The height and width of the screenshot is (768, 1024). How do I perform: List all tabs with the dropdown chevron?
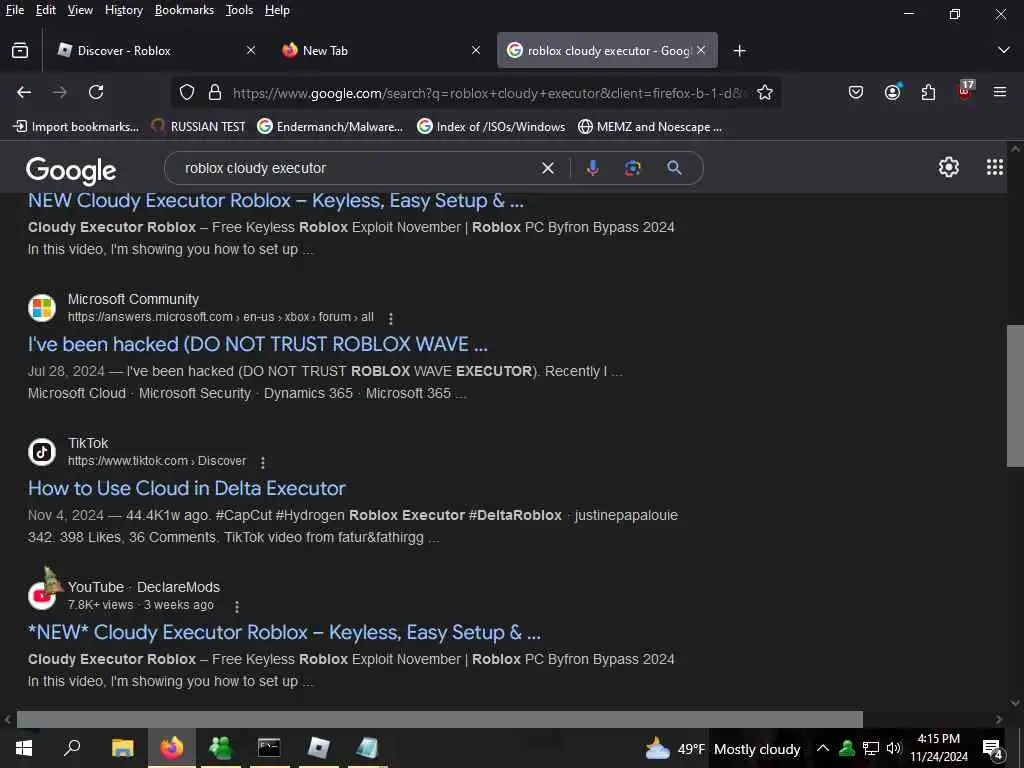pyautogui.click(x=1004, y=50)
